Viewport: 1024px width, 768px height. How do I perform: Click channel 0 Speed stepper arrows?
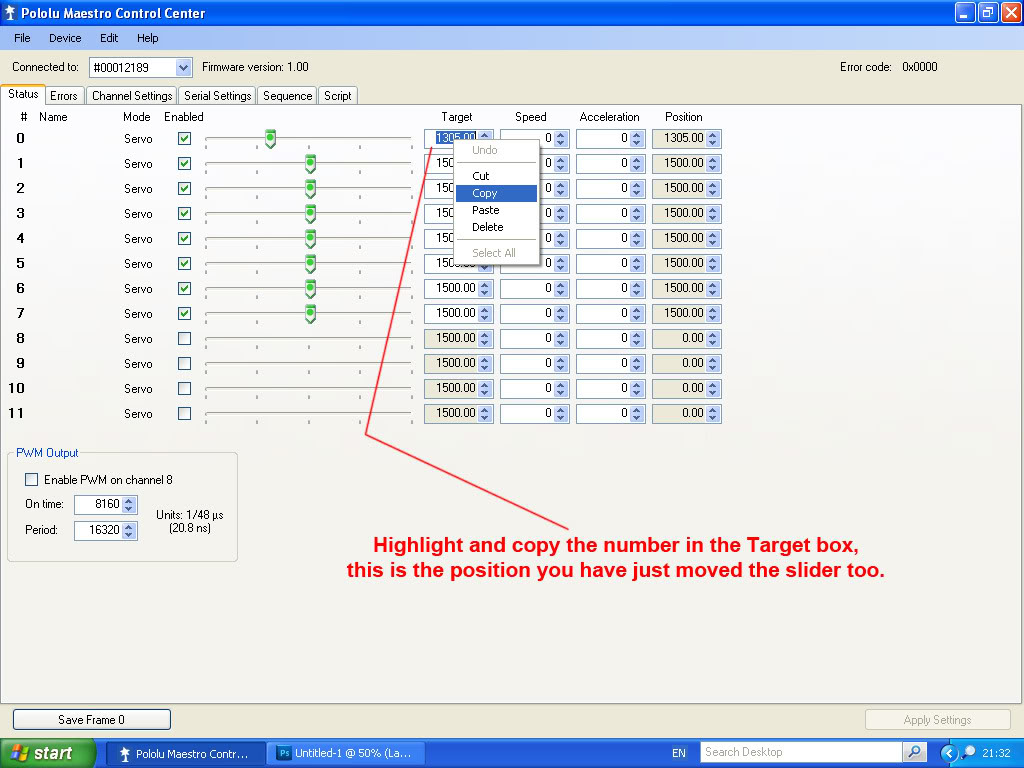point(561,138)
